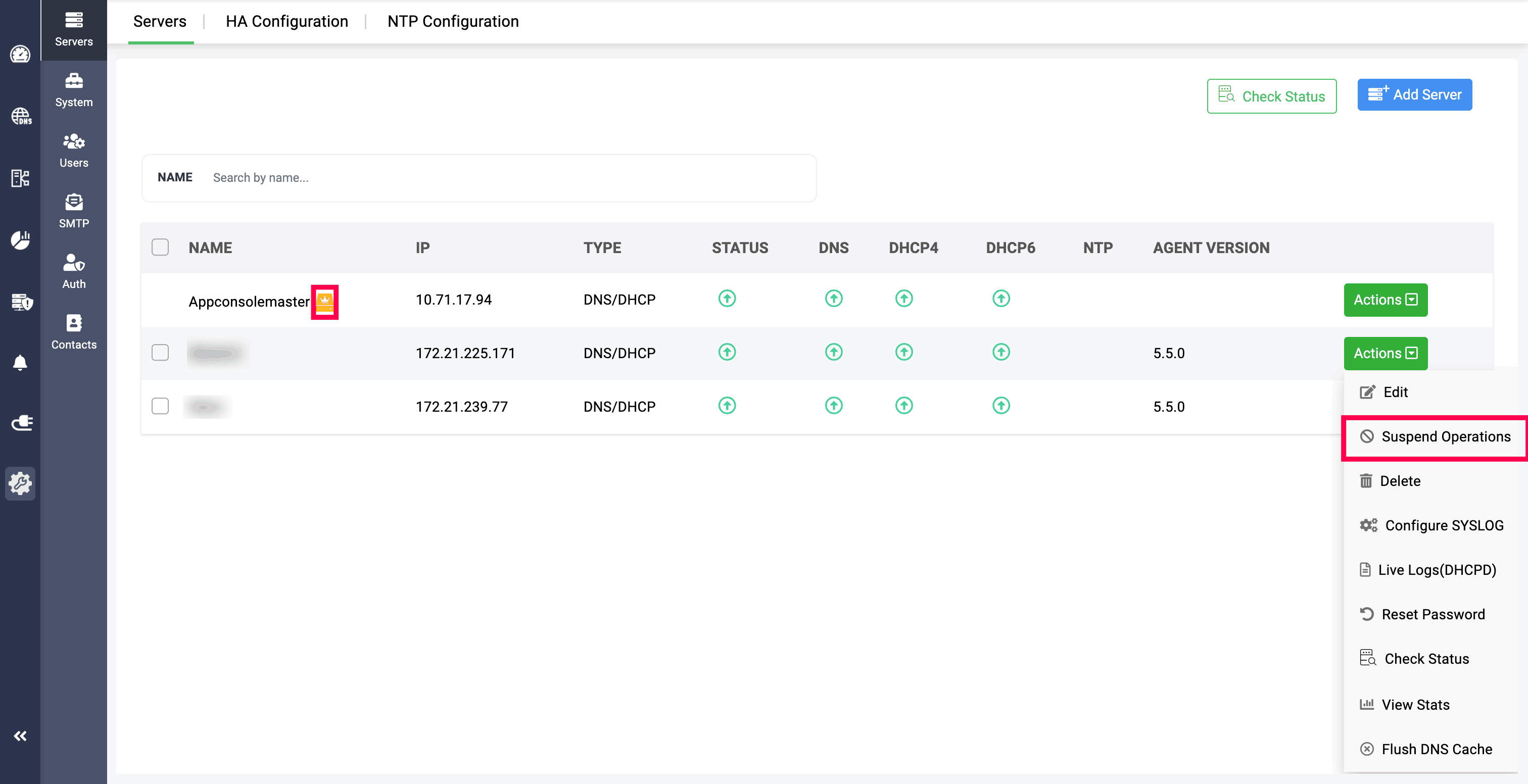Click the Add Server button

tap(1414, 95)
